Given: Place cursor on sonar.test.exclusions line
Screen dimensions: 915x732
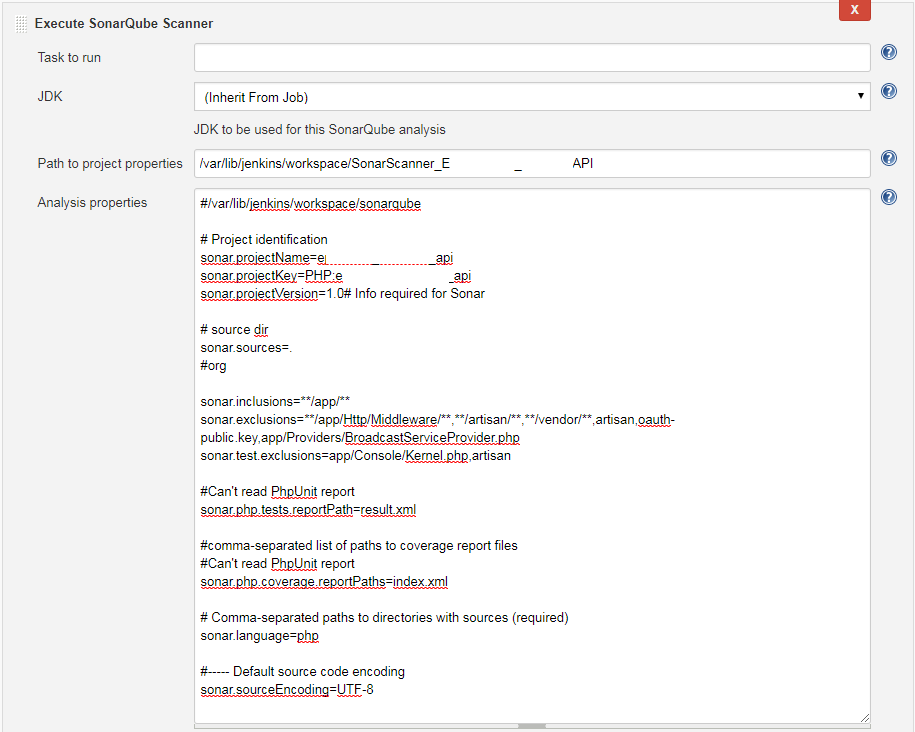Looking at the screenshot, I should tap(355, 455).
